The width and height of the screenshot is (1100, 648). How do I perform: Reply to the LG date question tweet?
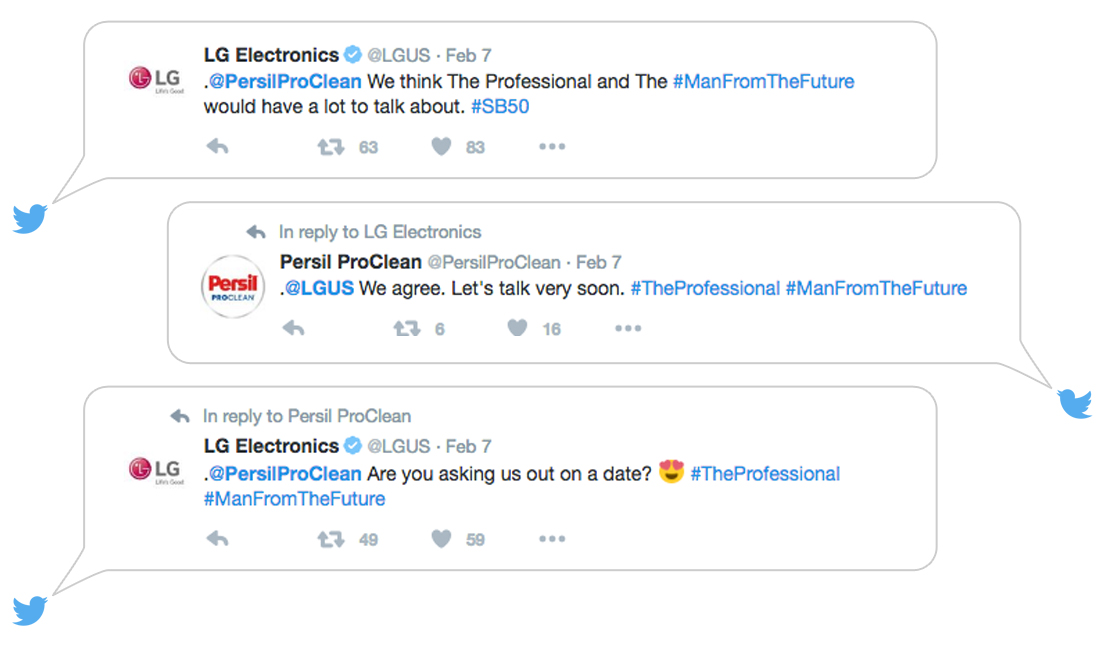[217, 539]
